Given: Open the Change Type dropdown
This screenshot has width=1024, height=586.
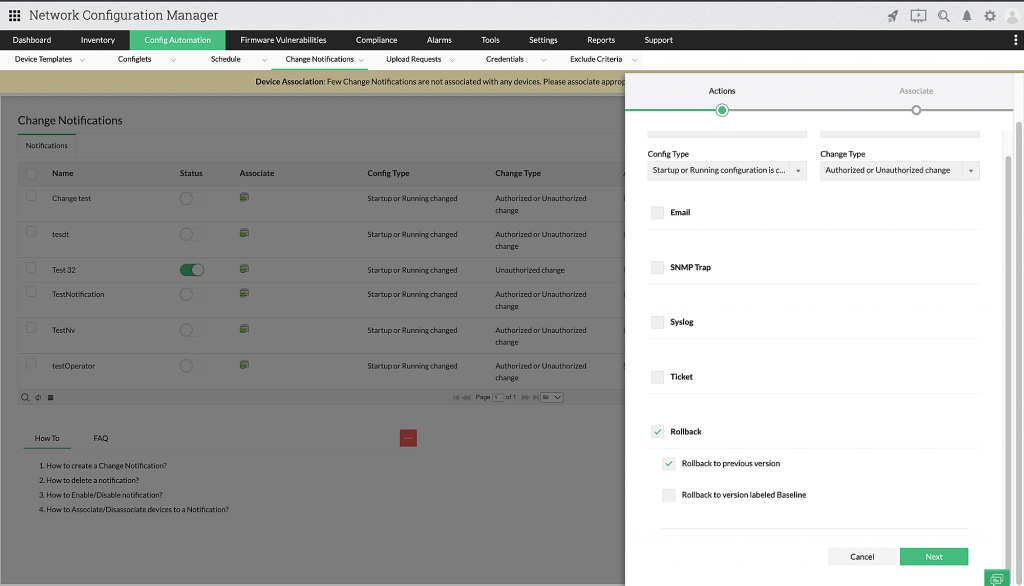Looking at the screenshot, I should click(x=970, y=171).
